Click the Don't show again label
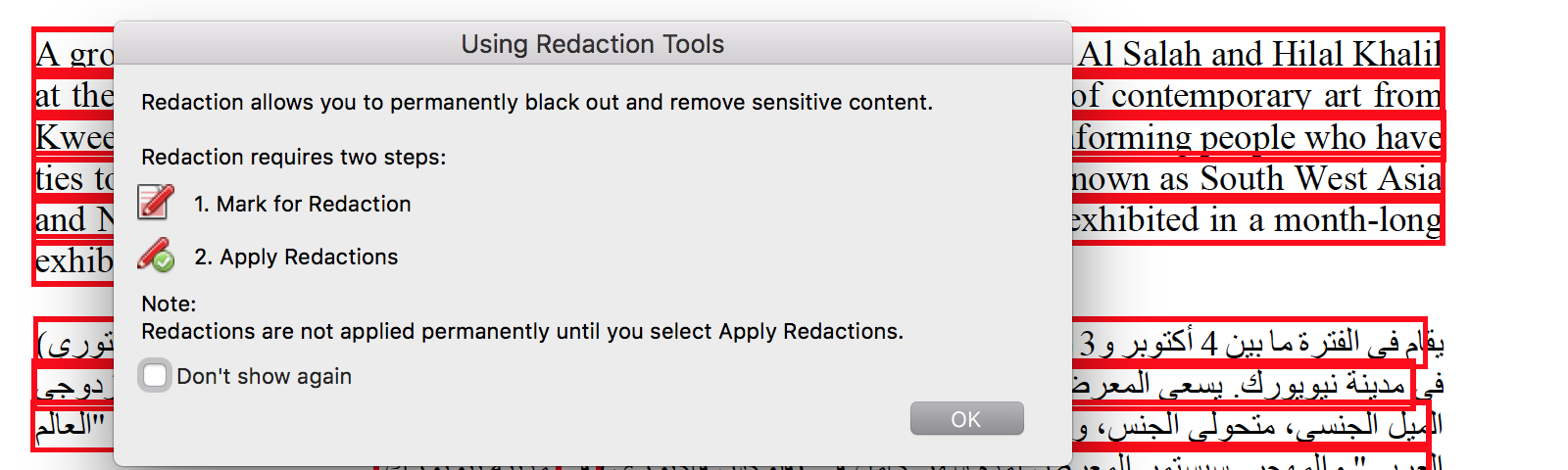 click(x=264, y=376)
